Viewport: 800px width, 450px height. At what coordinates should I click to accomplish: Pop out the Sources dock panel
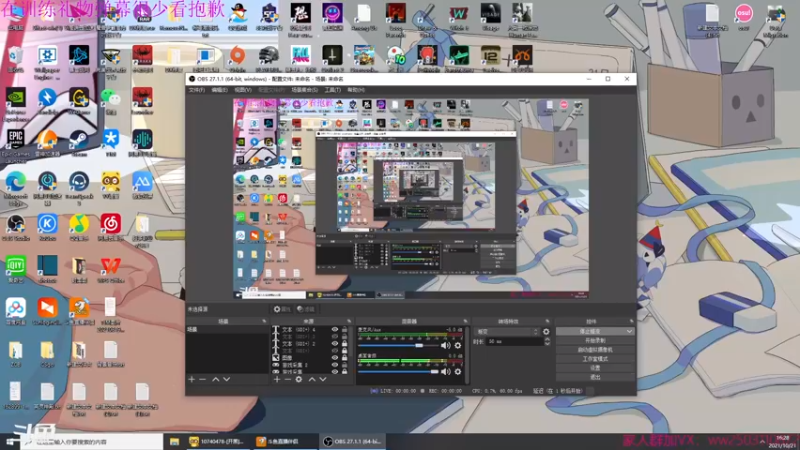(349, 321)
